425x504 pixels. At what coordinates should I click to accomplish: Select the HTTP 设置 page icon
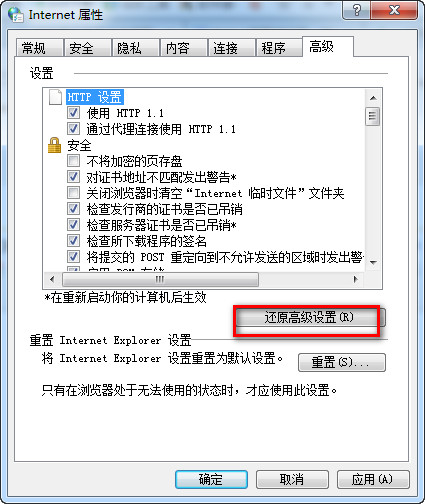[x=55, y=97]
